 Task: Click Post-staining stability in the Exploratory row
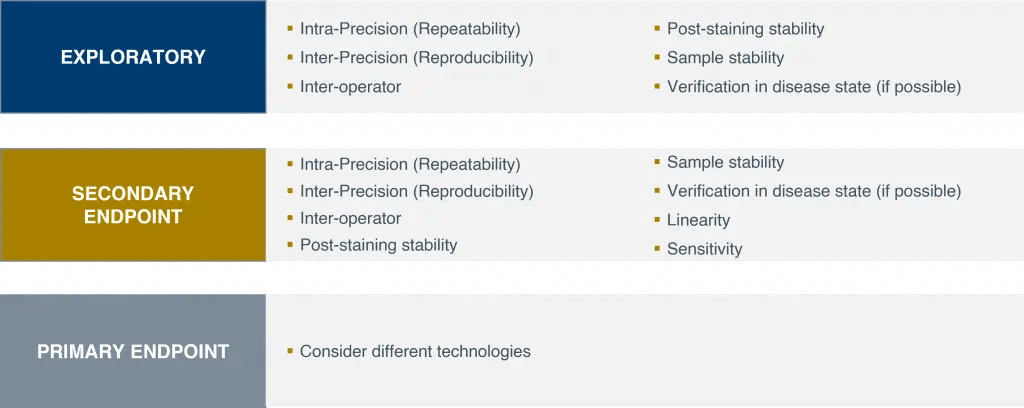point(745,29)
